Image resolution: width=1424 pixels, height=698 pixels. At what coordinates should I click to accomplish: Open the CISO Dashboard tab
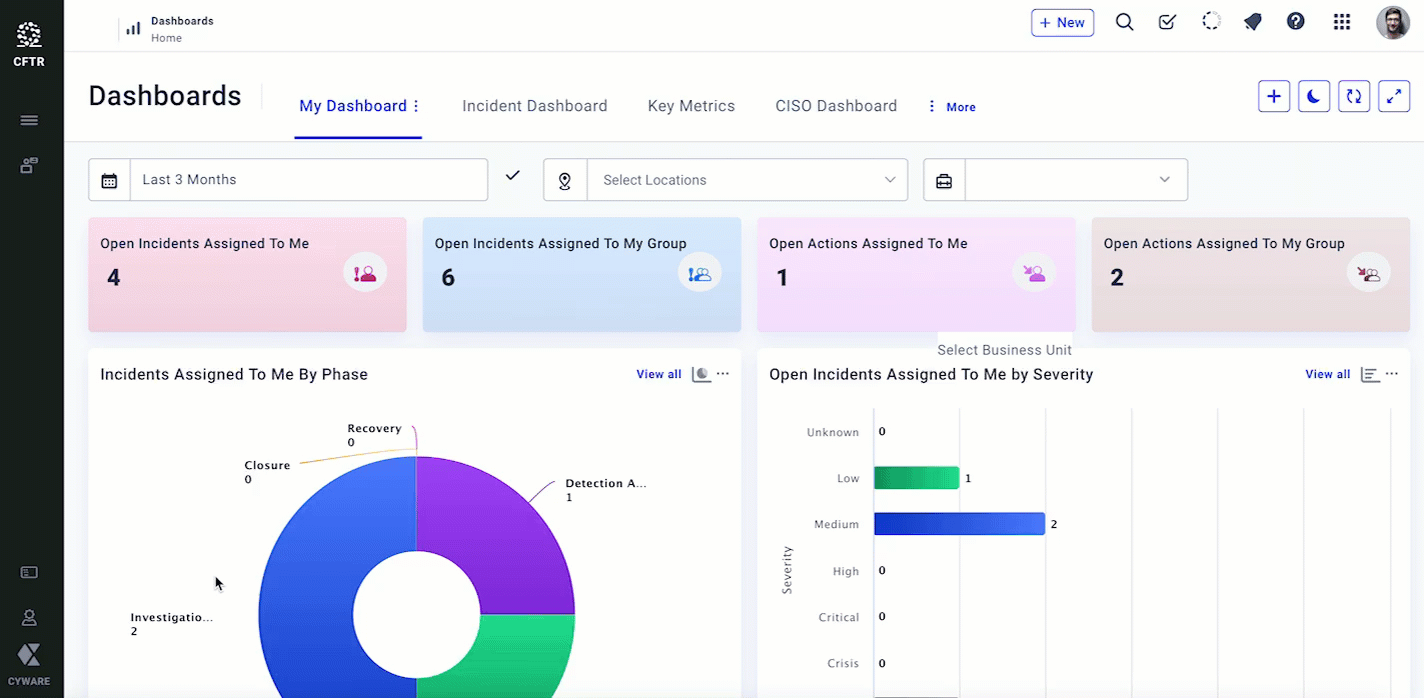[835, 106]
